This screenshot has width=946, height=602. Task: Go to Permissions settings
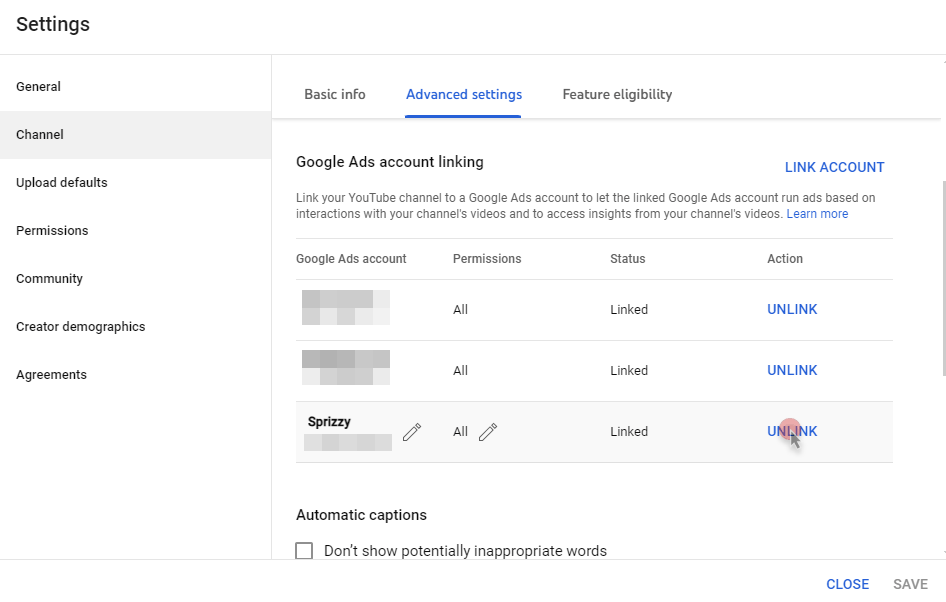coord(135,230)
